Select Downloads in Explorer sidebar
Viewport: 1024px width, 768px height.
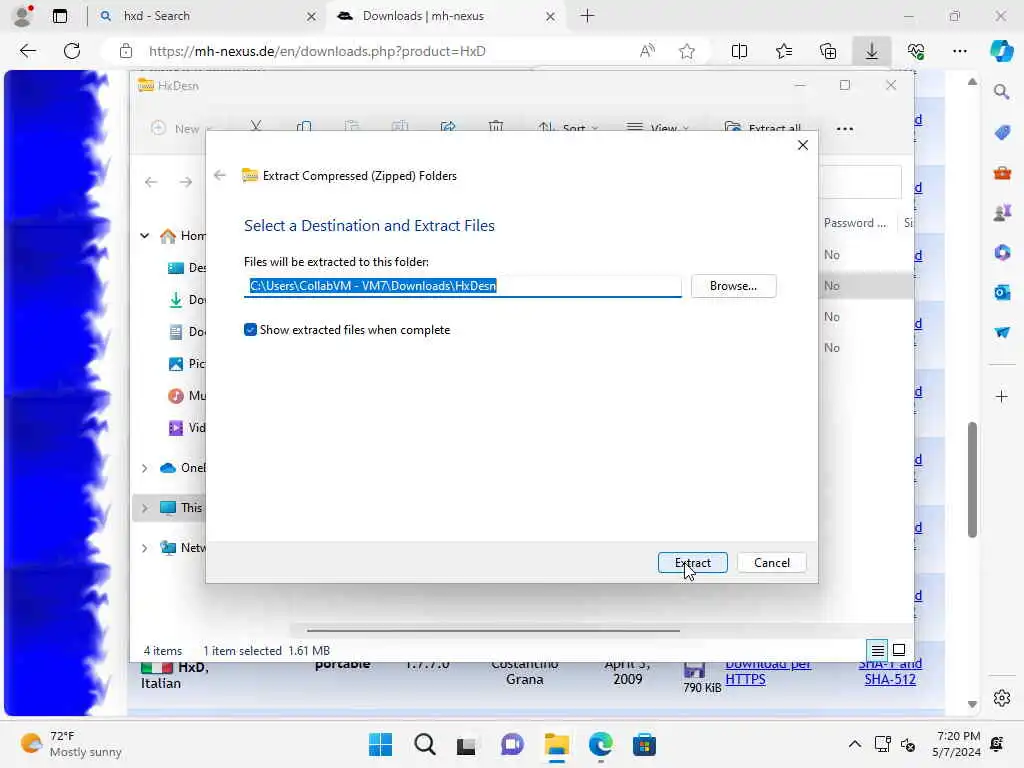(187, 300)
